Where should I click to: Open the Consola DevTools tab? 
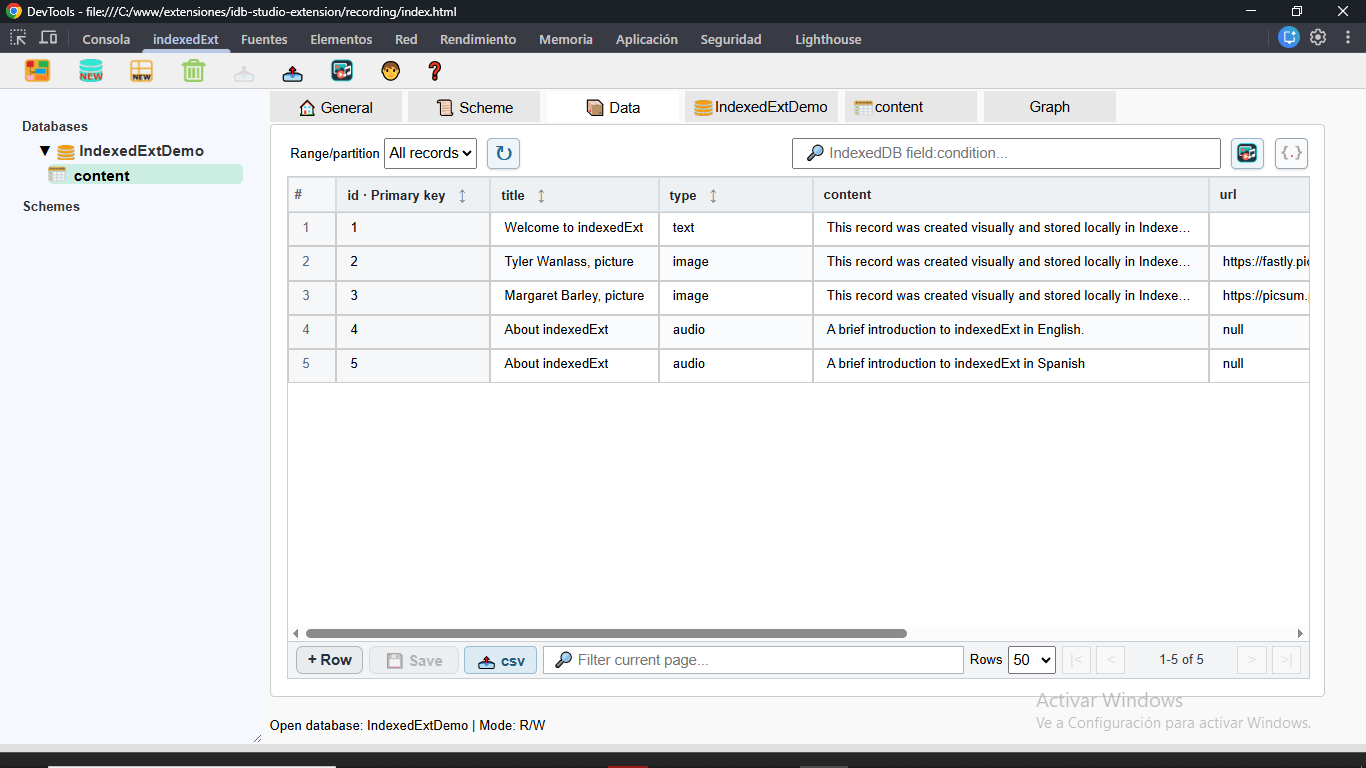click(106, 39)
